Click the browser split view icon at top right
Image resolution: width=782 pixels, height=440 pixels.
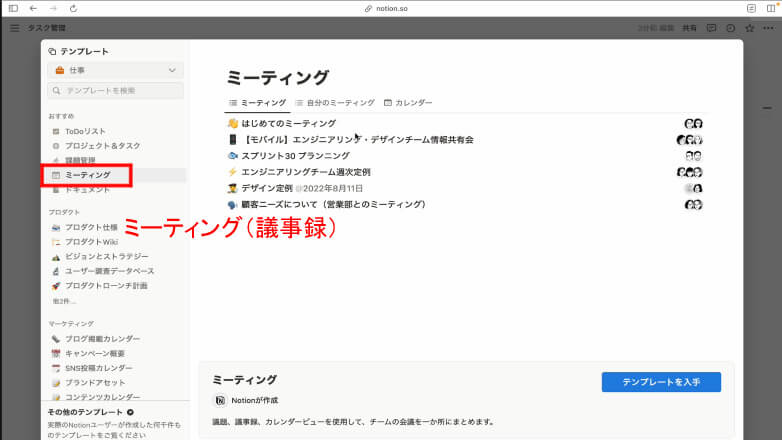pos(771,8)
